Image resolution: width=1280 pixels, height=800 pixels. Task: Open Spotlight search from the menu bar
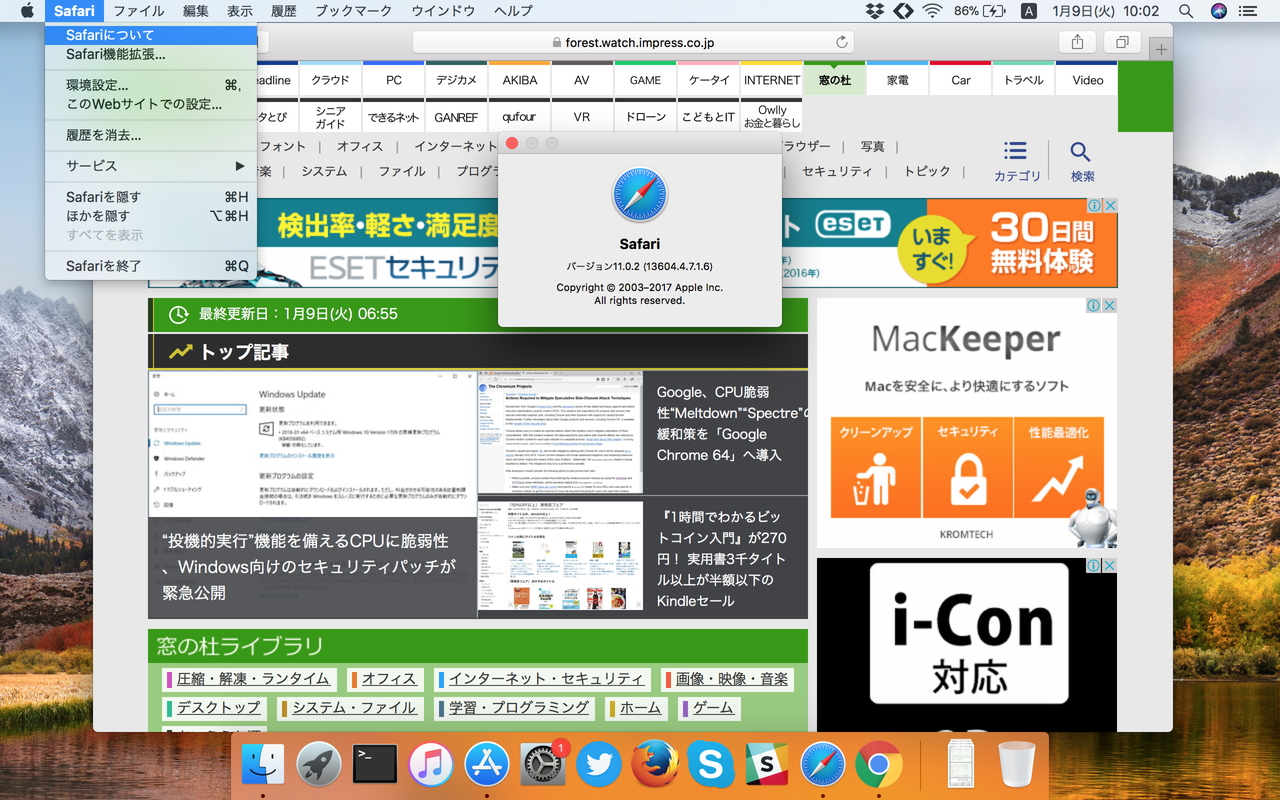coord(1186,11)
